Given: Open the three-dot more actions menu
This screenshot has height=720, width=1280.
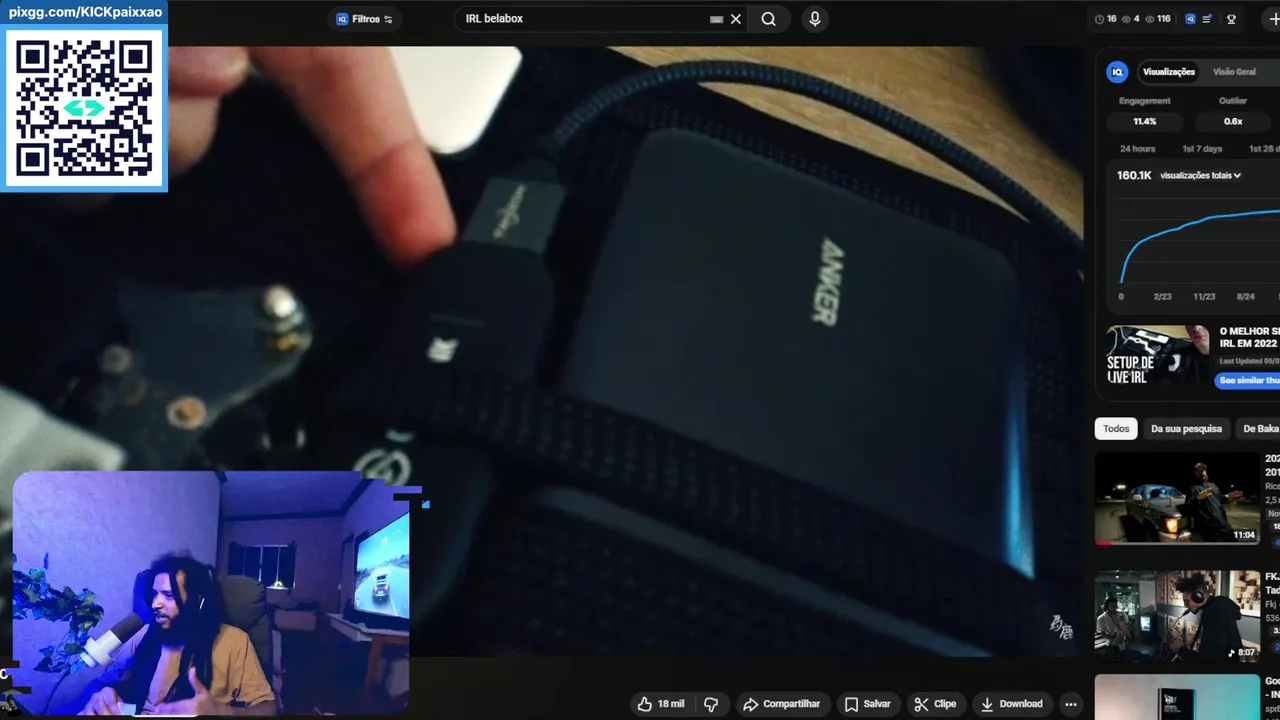Looking at the screenshot, I should [1071, 704].
